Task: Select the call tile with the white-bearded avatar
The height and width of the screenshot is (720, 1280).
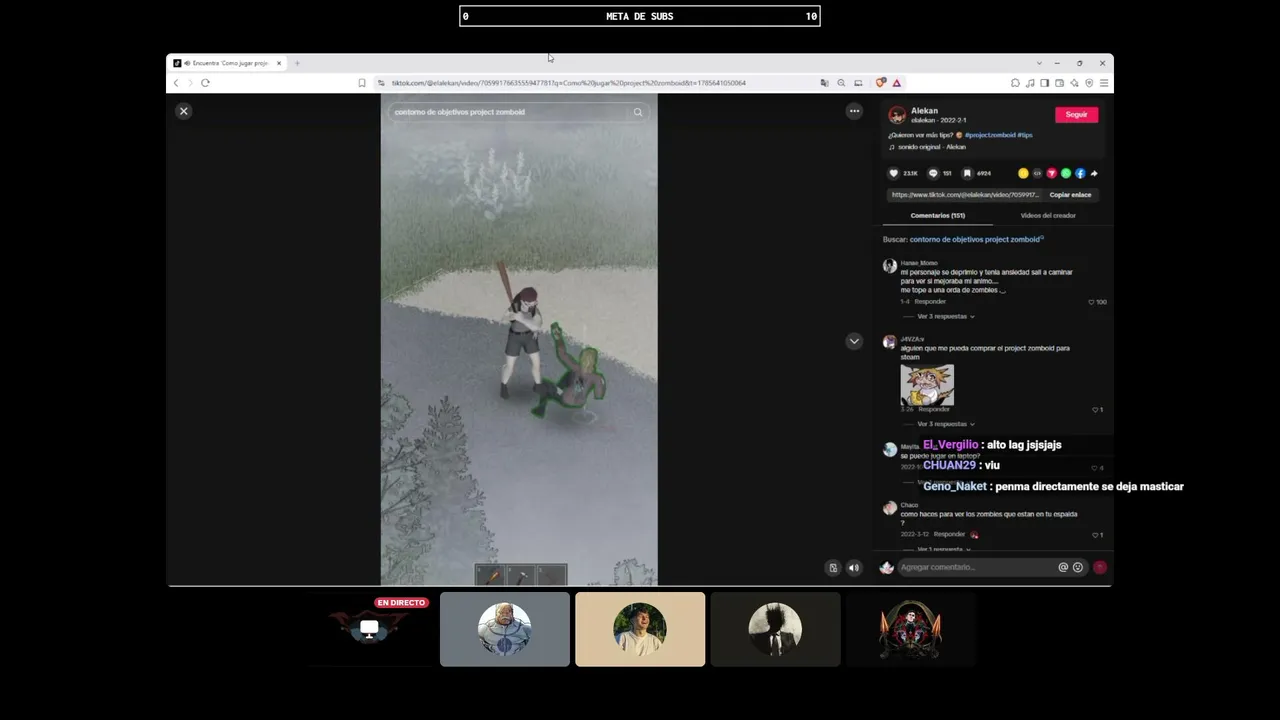Action: [505, 629]
